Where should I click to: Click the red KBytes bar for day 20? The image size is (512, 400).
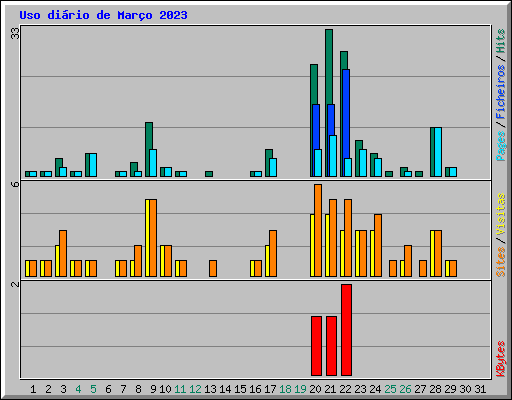pyautogui.click(x=316, y=346)
